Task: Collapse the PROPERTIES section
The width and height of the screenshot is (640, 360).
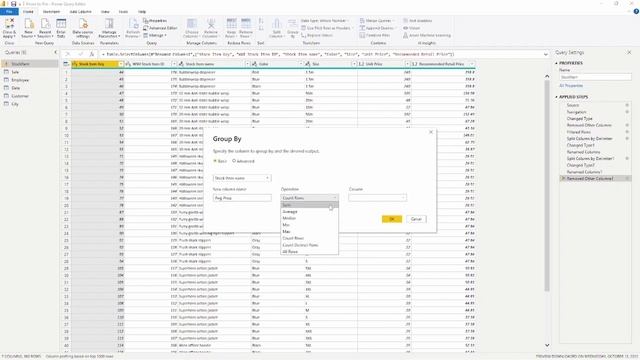Action: pyautogui.click(x=556, y=63)
